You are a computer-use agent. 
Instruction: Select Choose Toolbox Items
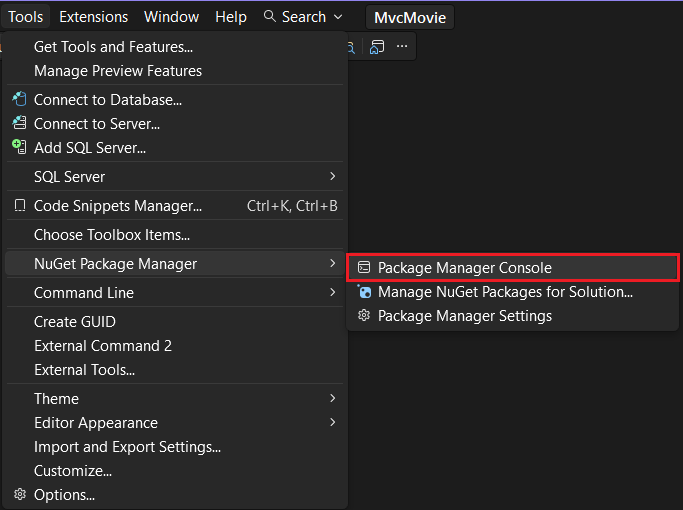click(x=175, y=235)
